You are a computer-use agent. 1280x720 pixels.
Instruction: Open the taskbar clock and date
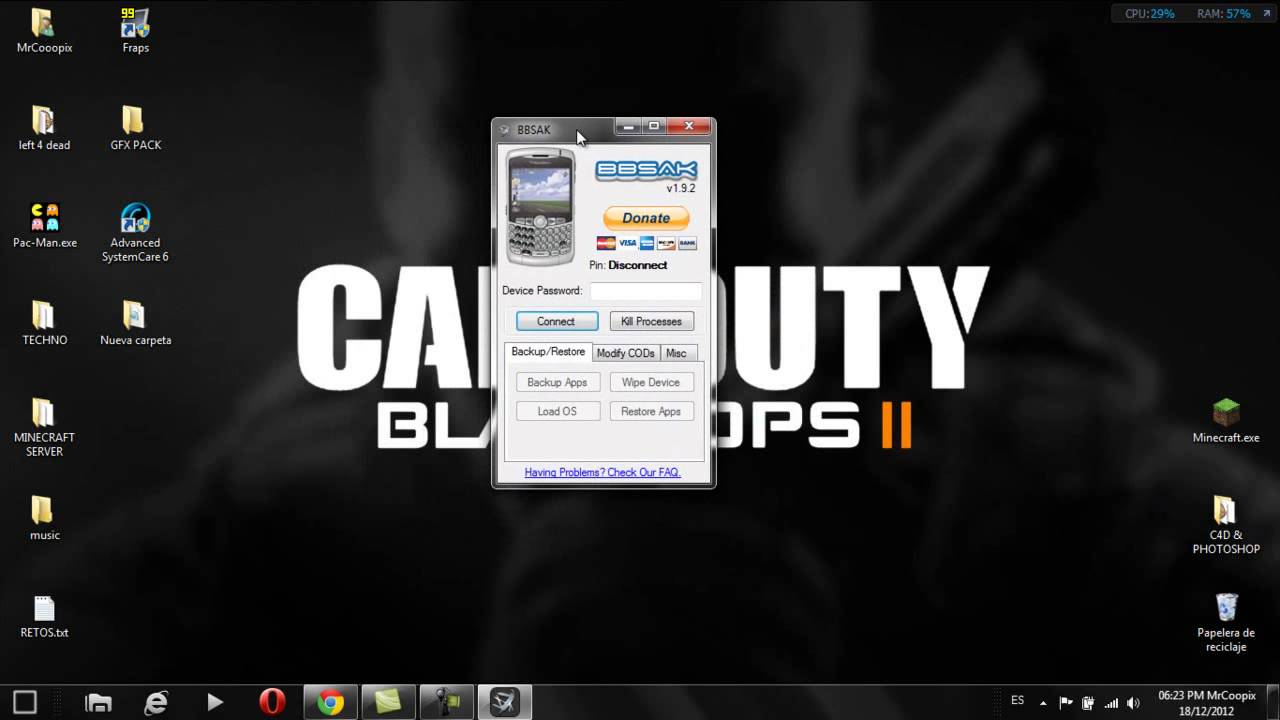coord(1206,703)
